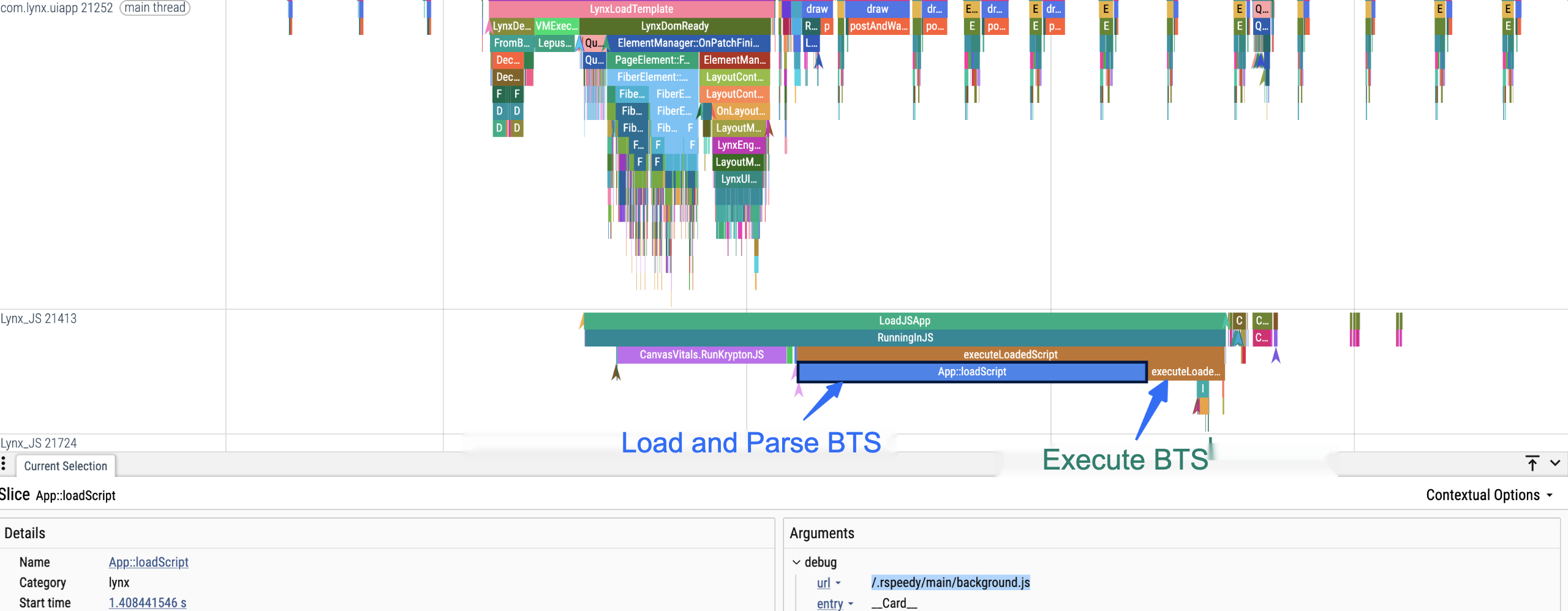Screen dimensions: 1568x611
Task: Collapse the details panel with the chevron
Action: pyautogui.click(x=1555, y=463)
